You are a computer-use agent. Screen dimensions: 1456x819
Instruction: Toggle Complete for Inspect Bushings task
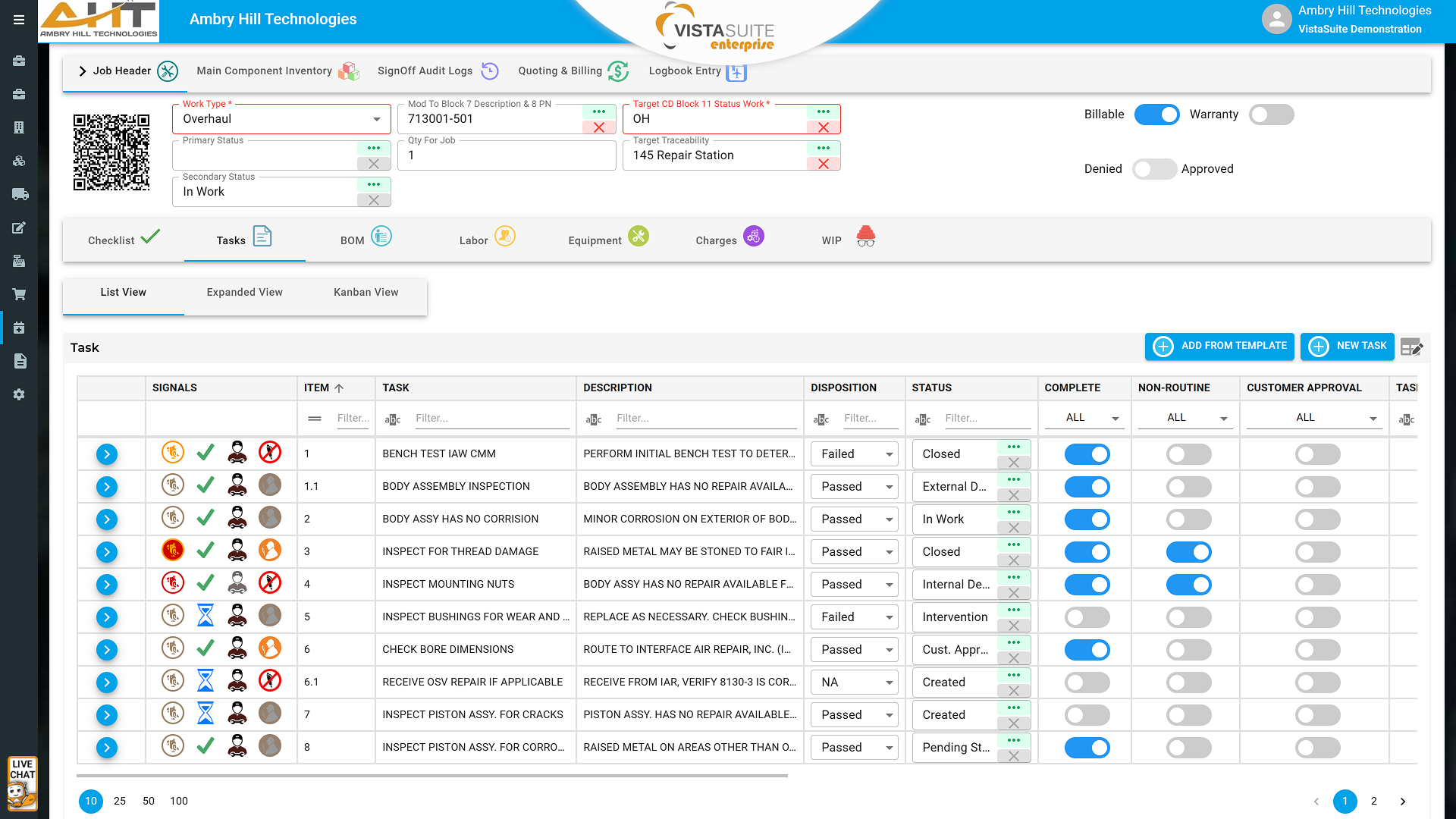tap(1087, 617)
